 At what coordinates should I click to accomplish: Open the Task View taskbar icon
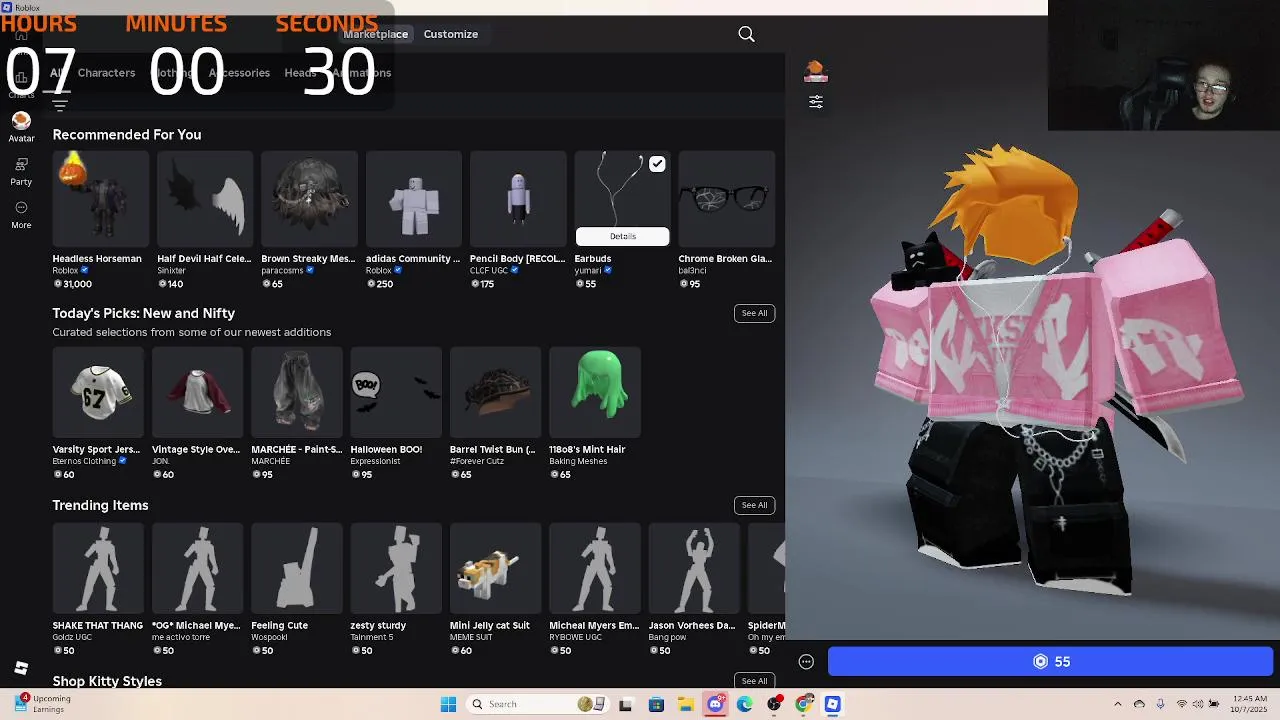(626, 704)
